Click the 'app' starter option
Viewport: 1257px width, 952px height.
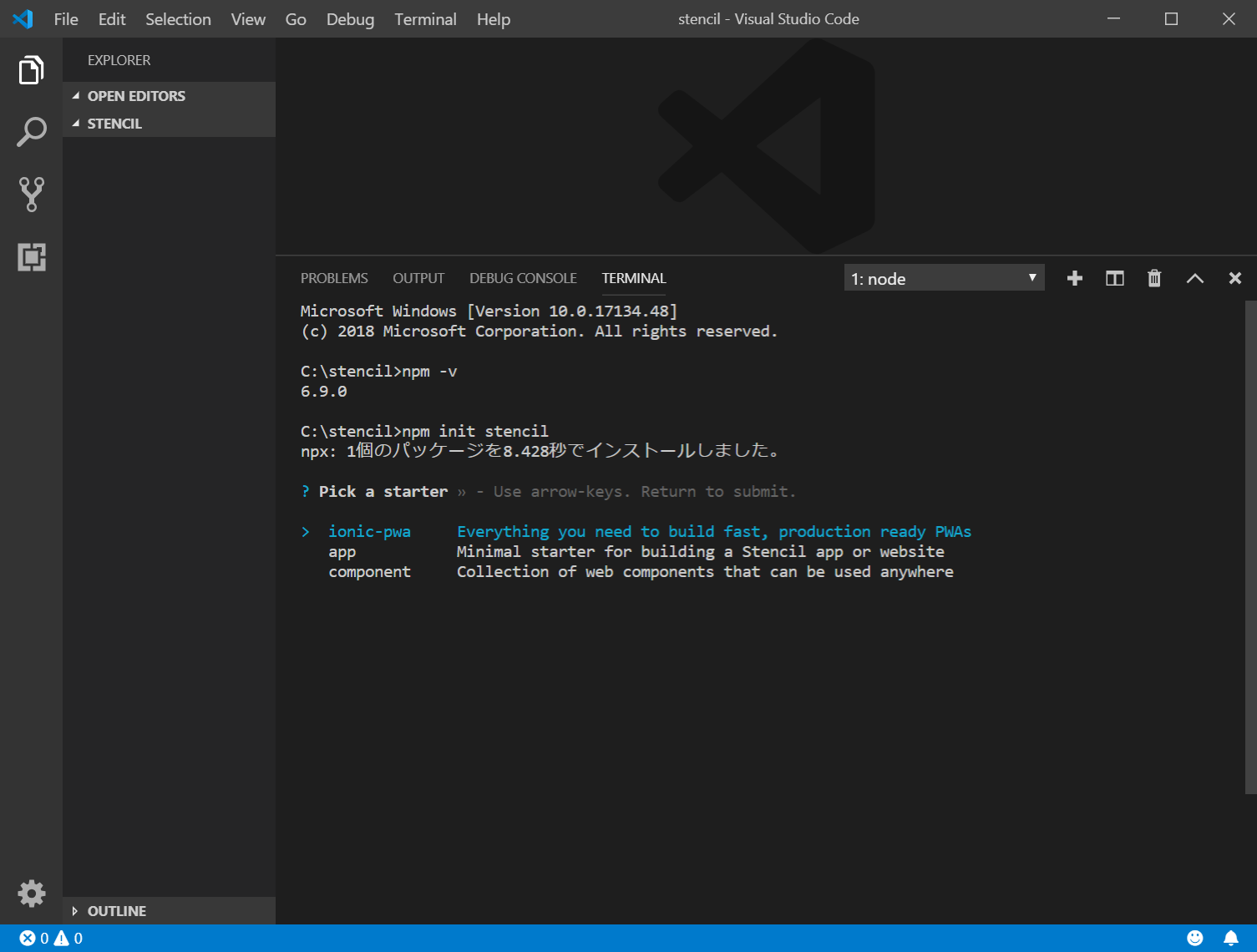342,552
